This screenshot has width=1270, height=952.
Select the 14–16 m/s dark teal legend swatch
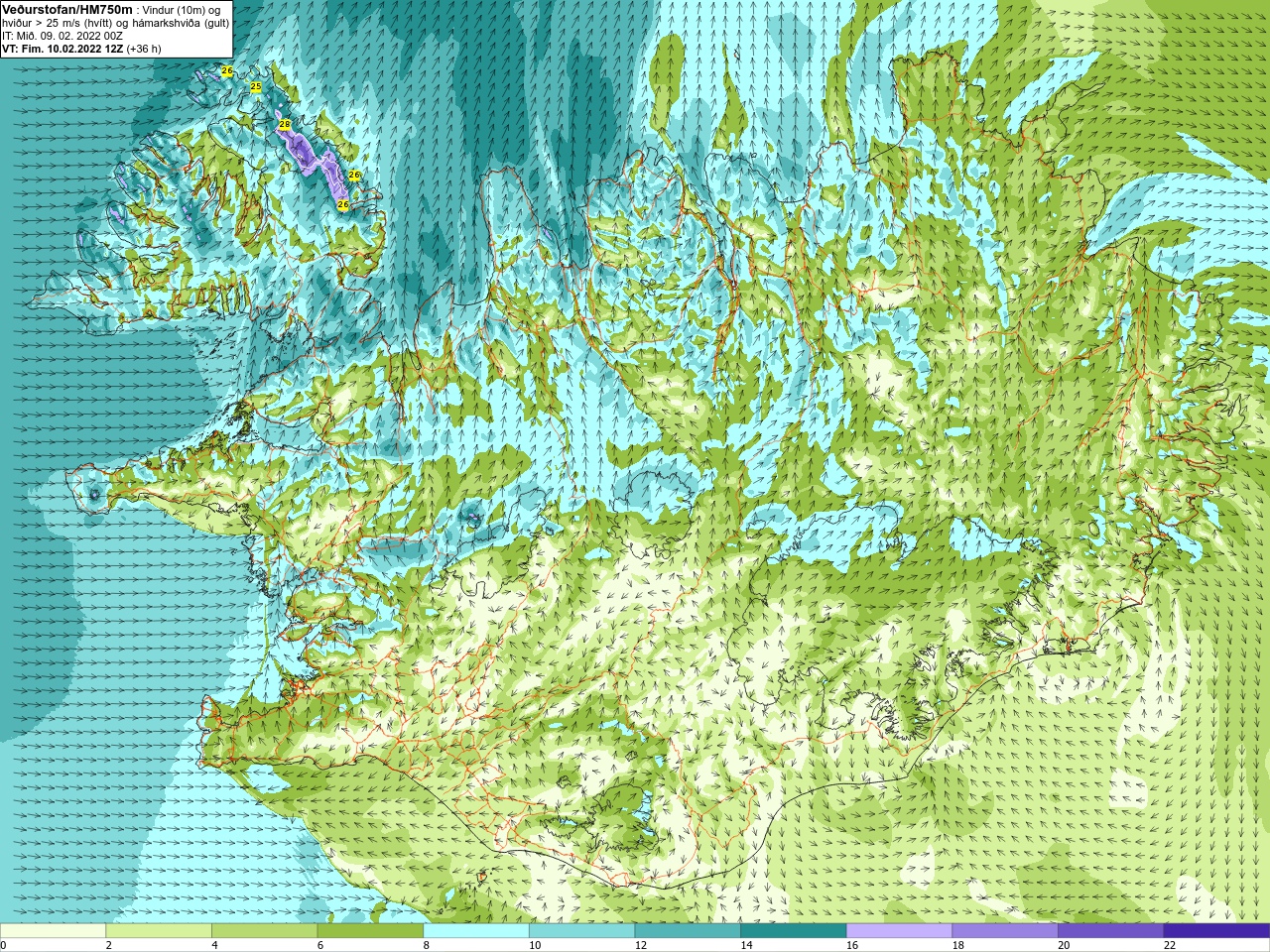click(794, 931)
